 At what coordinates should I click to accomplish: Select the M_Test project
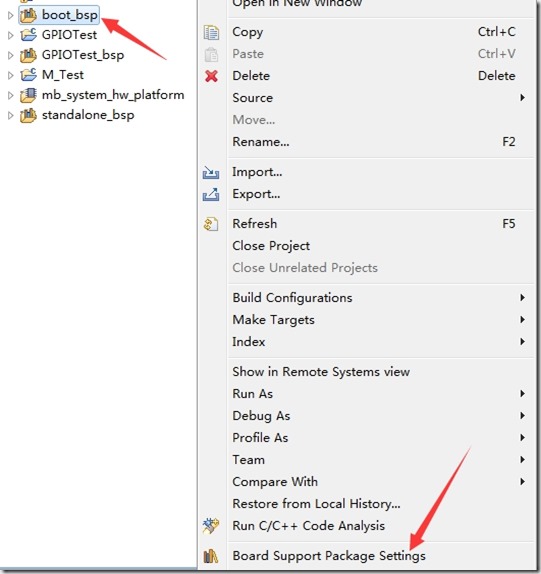point(63,75)
